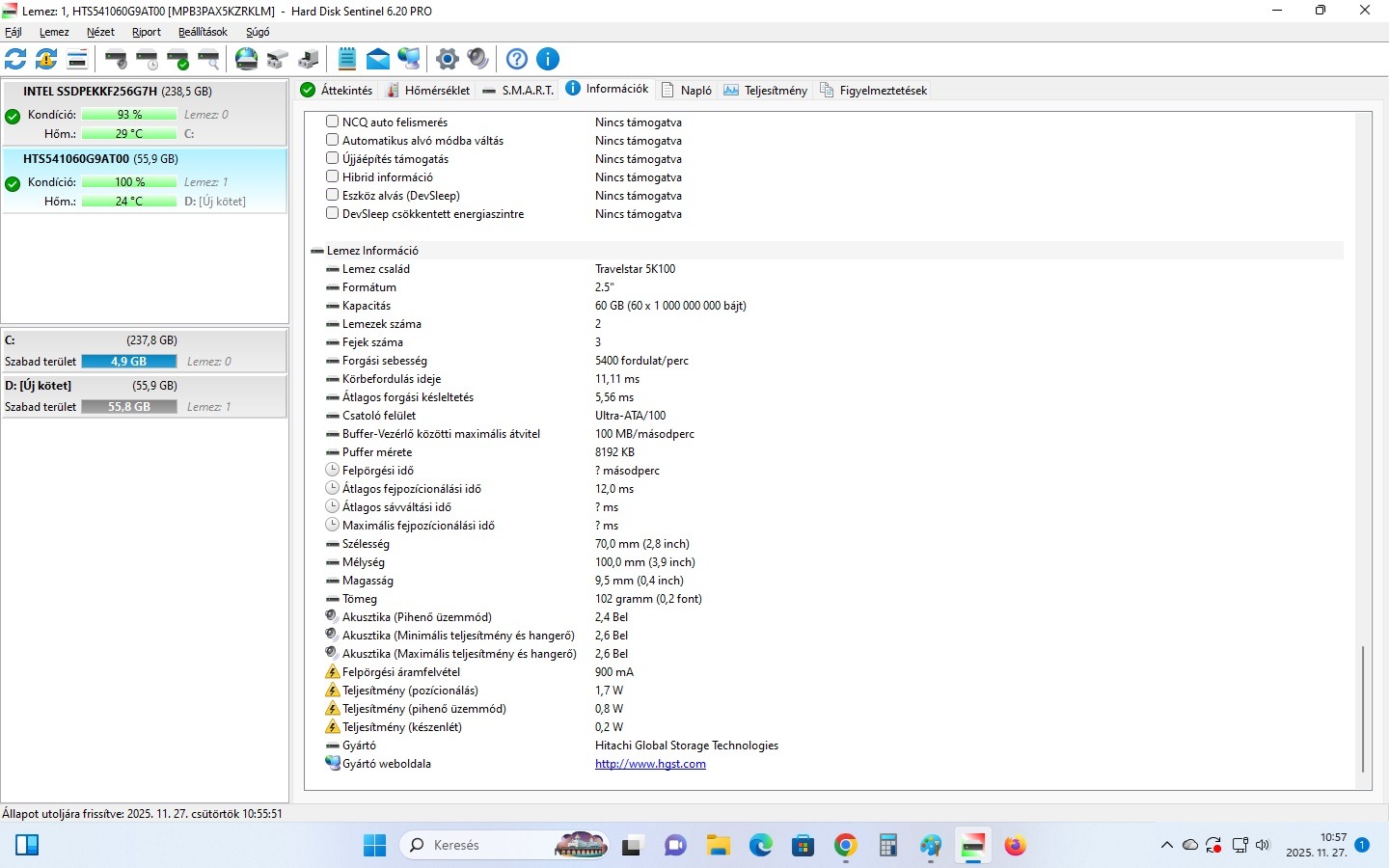This screenshot has width=1389, height=868.
Task: Click the acoustic disk test icon
Action: click(x=117, y=59)
